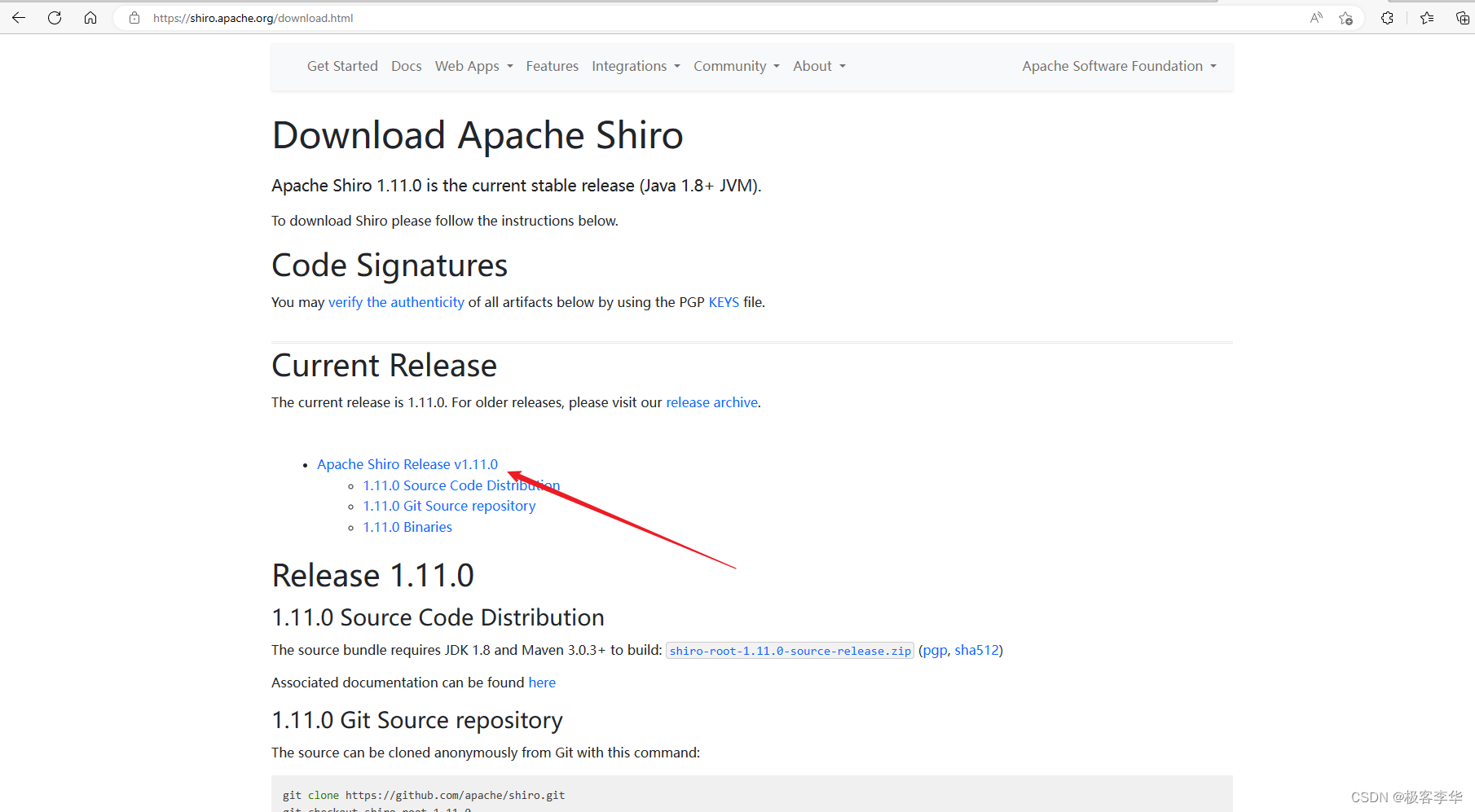1475x812 pixels.
Task: Reload the page with the refresh icon
Action: 55,18
